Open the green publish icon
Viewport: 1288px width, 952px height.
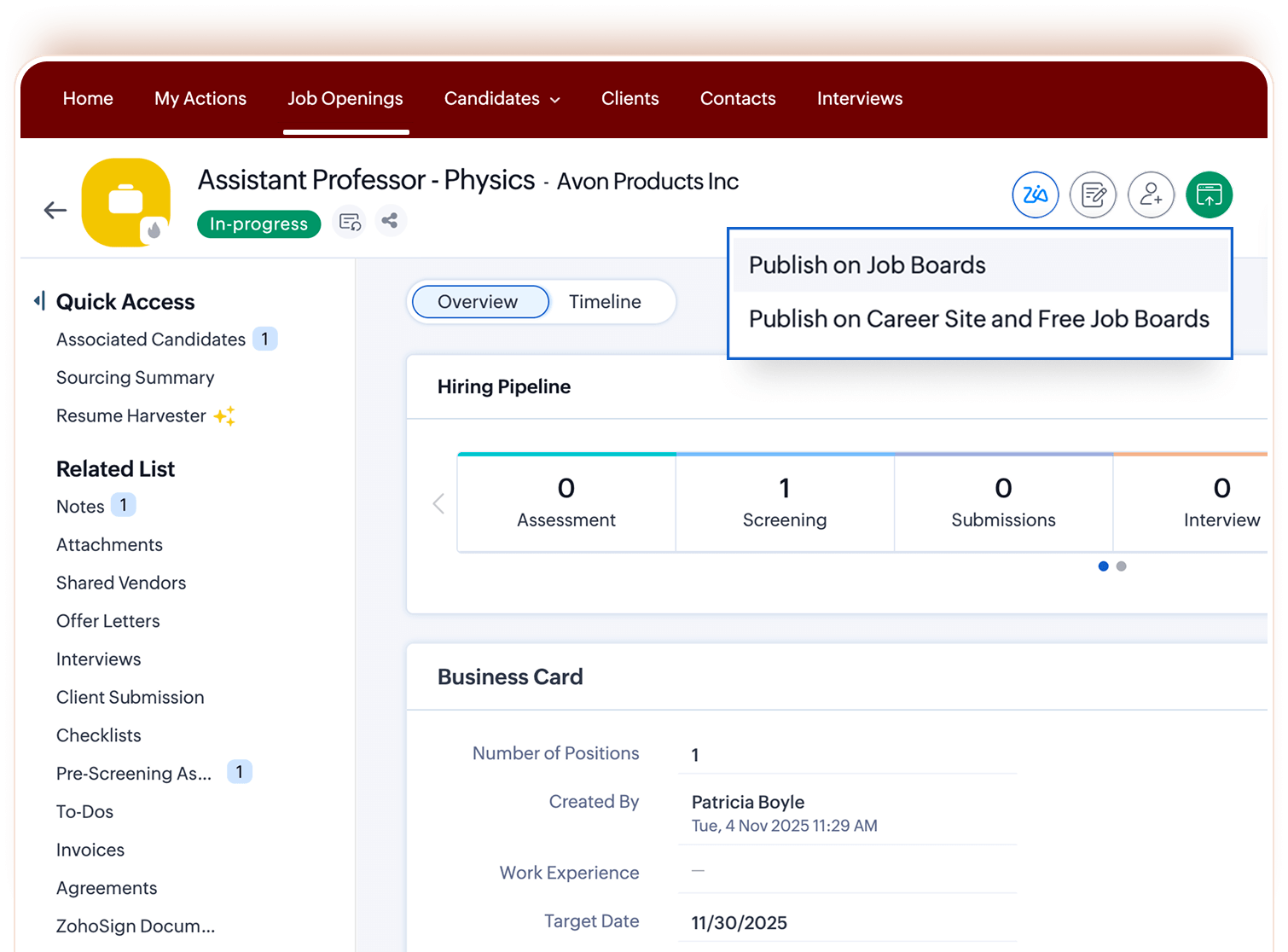[1209, 194]
